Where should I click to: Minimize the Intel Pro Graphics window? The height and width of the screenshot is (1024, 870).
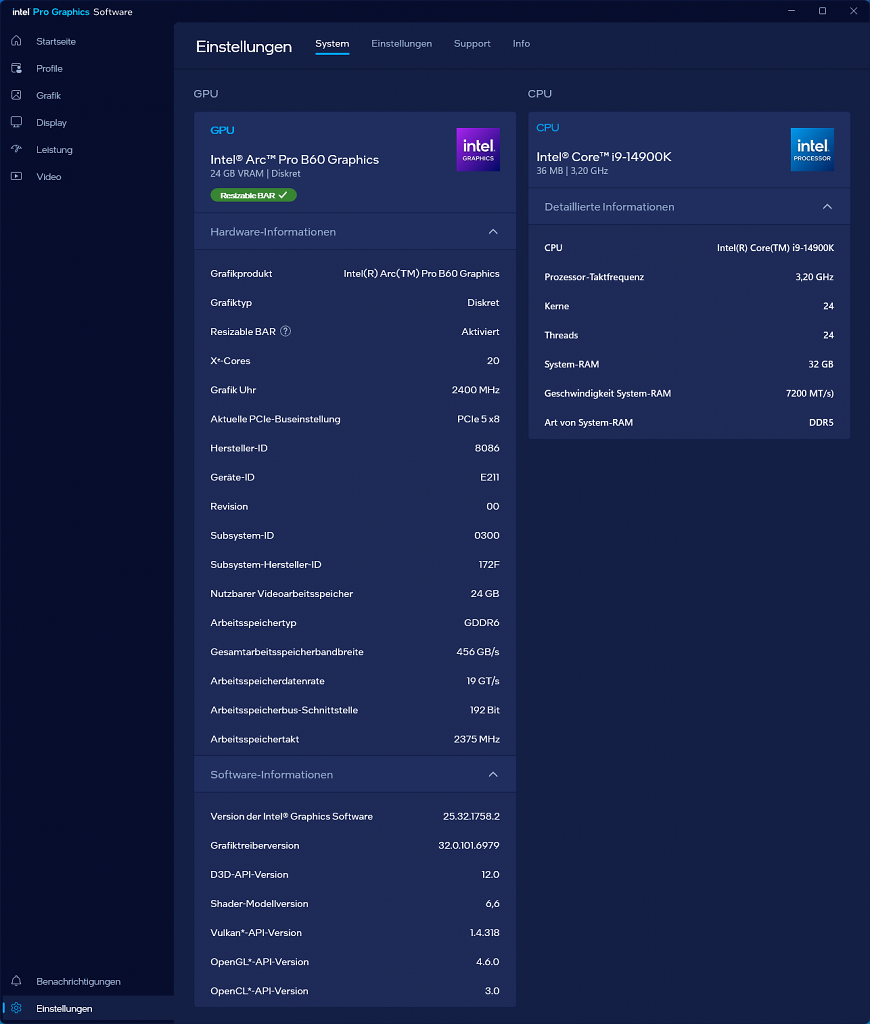click(x=792, y=11)
